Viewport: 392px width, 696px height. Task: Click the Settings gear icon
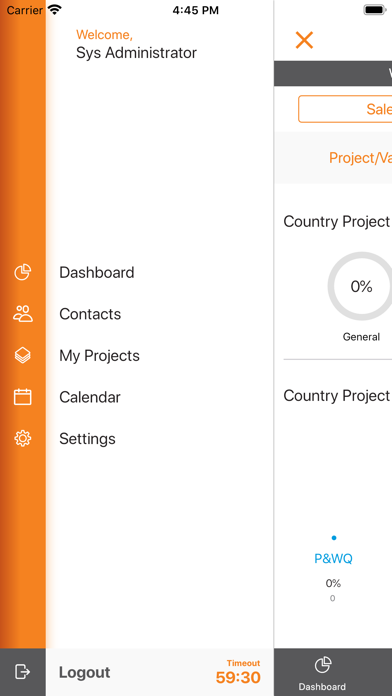23,438
